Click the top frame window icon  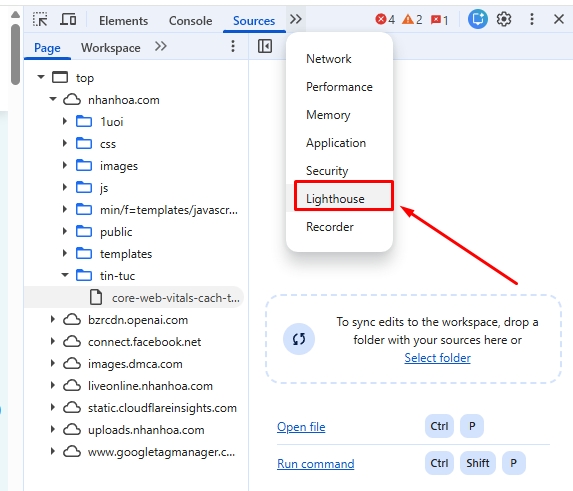[x=60, y=77]
